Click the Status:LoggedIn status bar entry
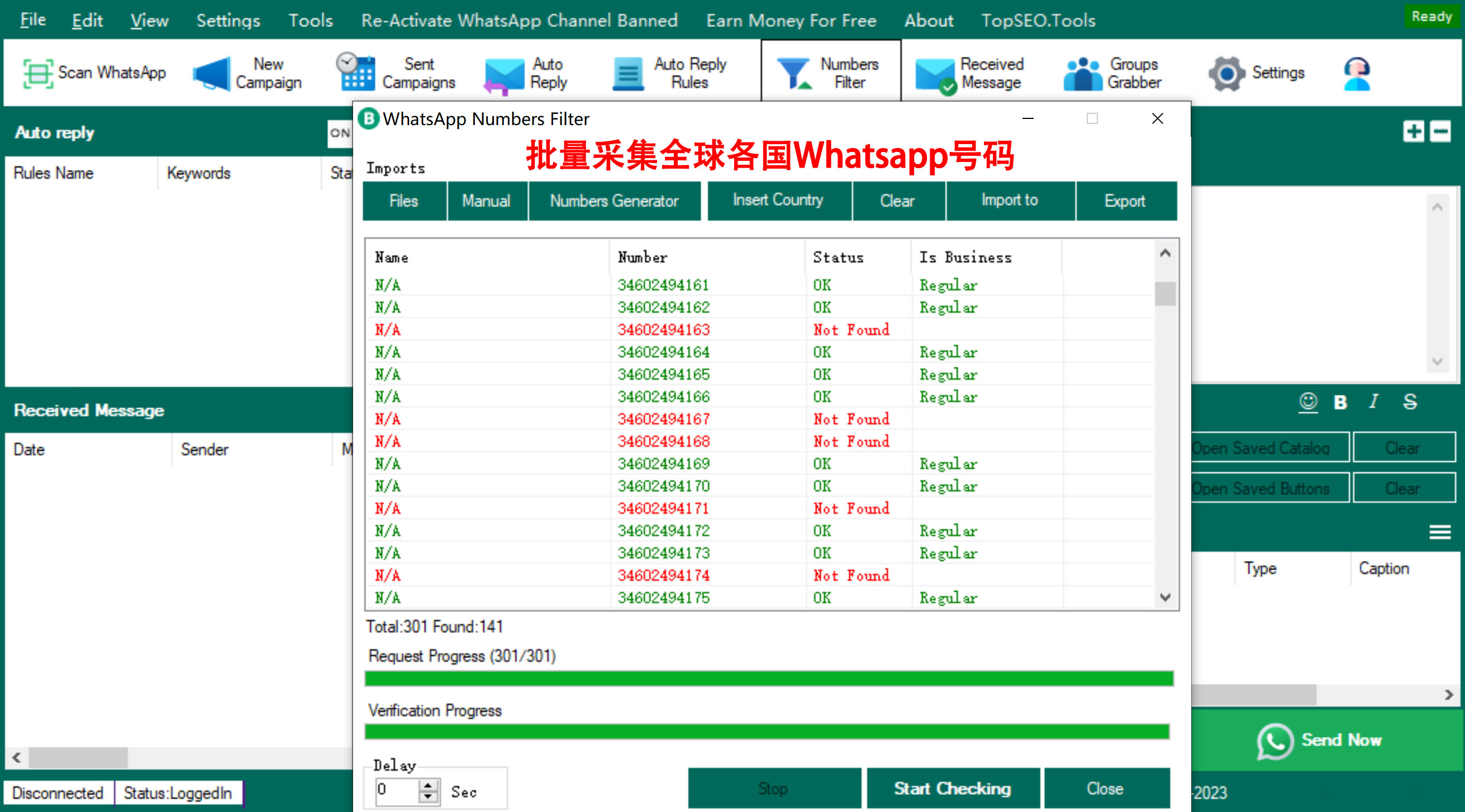Screen dimensions: 1465x812 click(x=179, y=792)
